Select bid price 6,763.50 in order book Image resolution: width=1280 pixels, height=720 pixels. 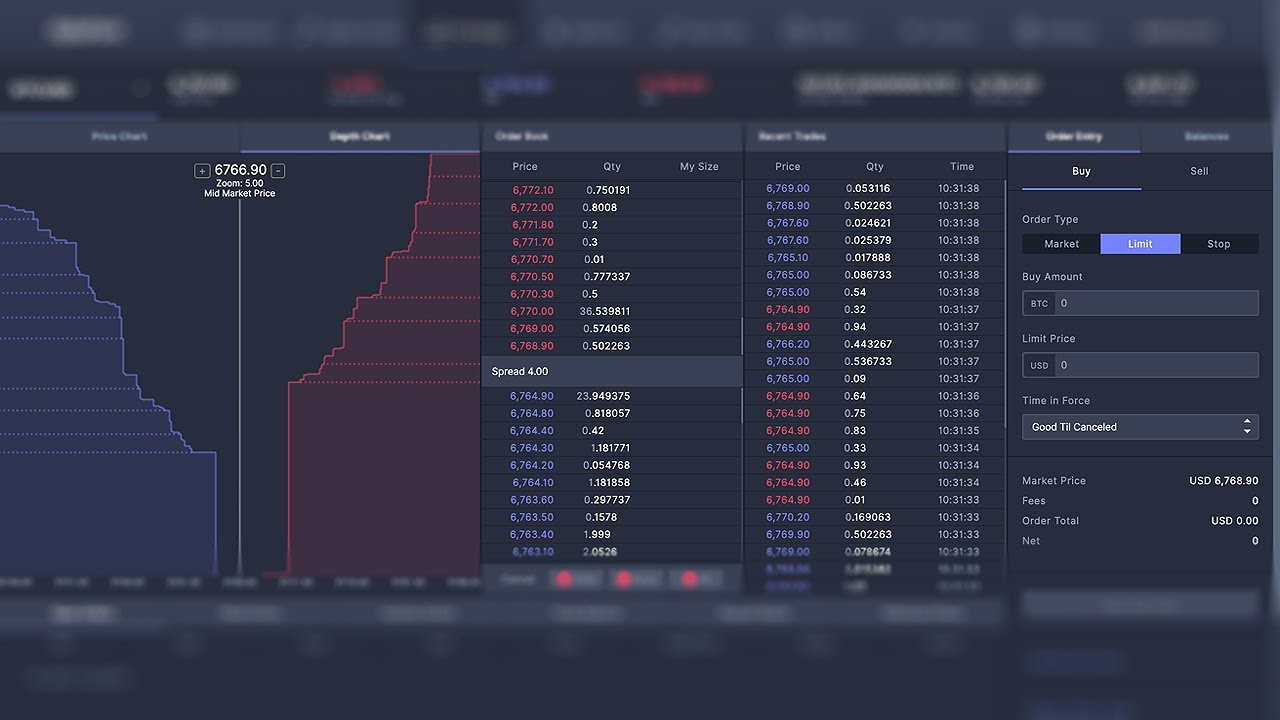[x=532, y=518]
